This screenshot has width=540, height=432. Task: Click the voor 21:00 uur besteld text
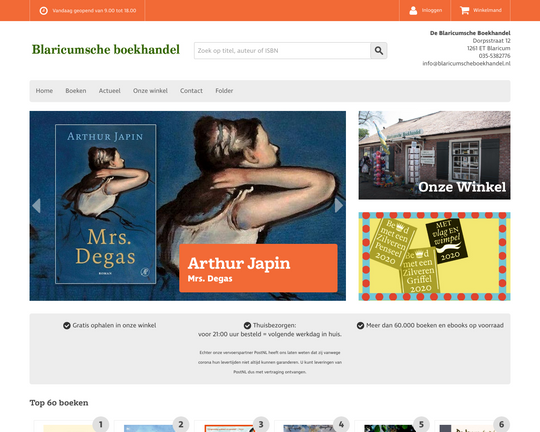tap(270, 334)
